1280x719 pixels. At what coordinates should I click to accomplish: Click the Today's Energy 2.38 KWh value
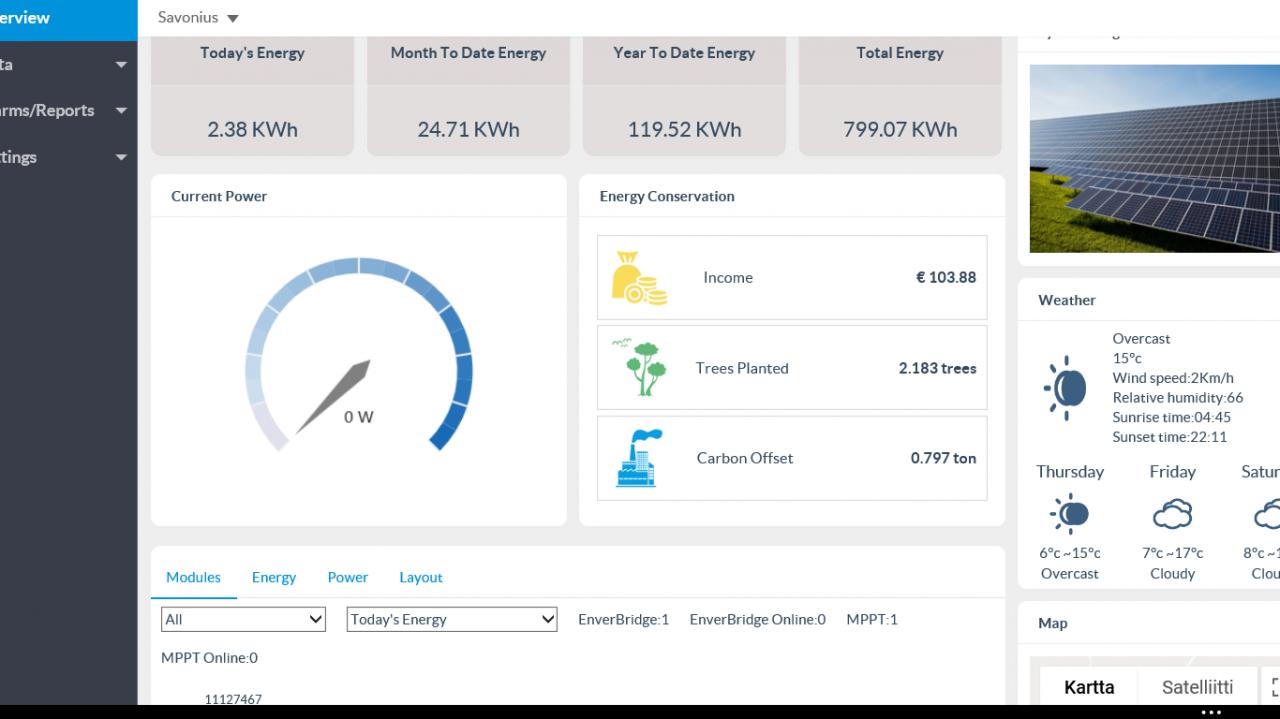tap(252, 129)
